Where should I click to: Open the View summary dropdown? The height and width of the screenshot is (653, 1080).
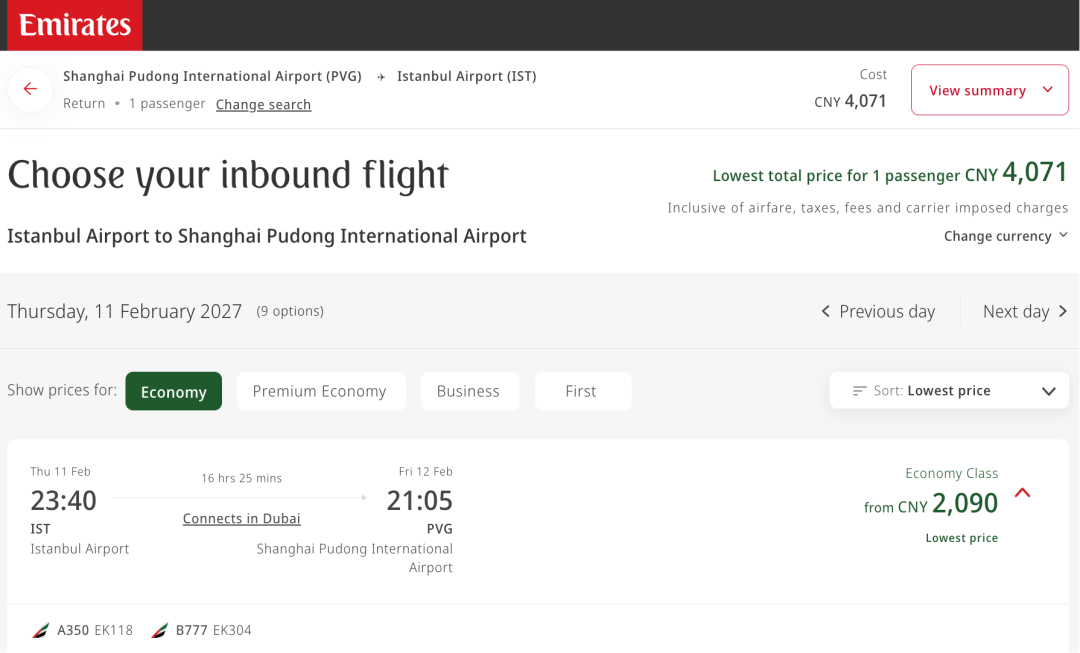click(989, 90)
